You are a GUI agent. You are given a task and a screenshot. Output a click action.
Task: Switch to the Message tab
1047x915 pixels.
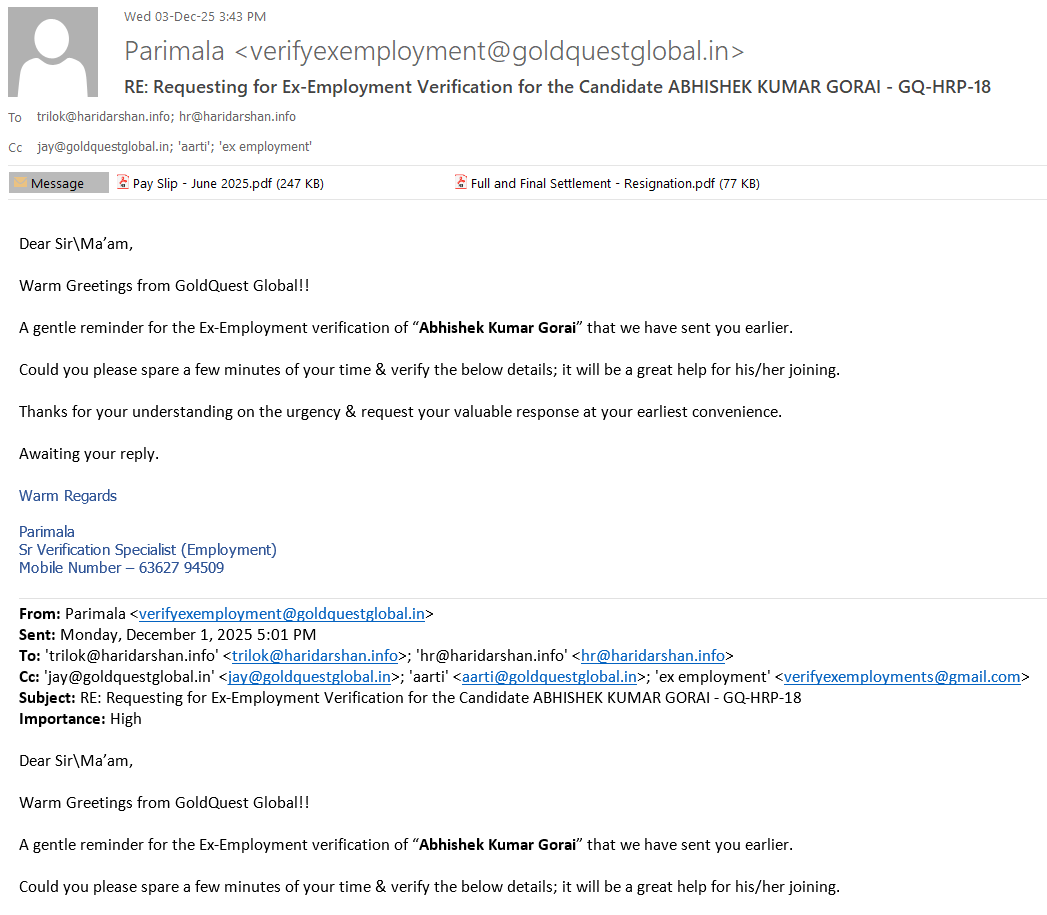(x=58, y=183)
